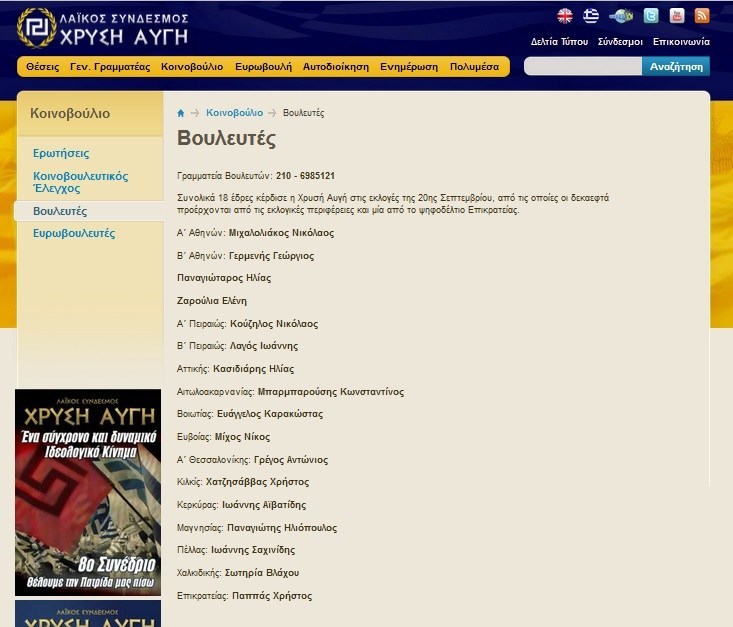Click the name Παναγιώτης Ηλιόπουλος
Screen dimensions: 733x627
282,527
